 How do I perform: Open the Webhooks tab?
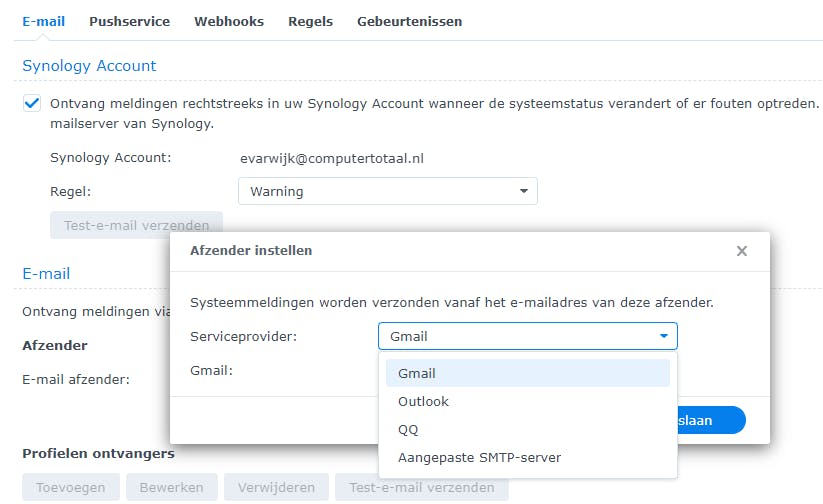click(229, 21)
